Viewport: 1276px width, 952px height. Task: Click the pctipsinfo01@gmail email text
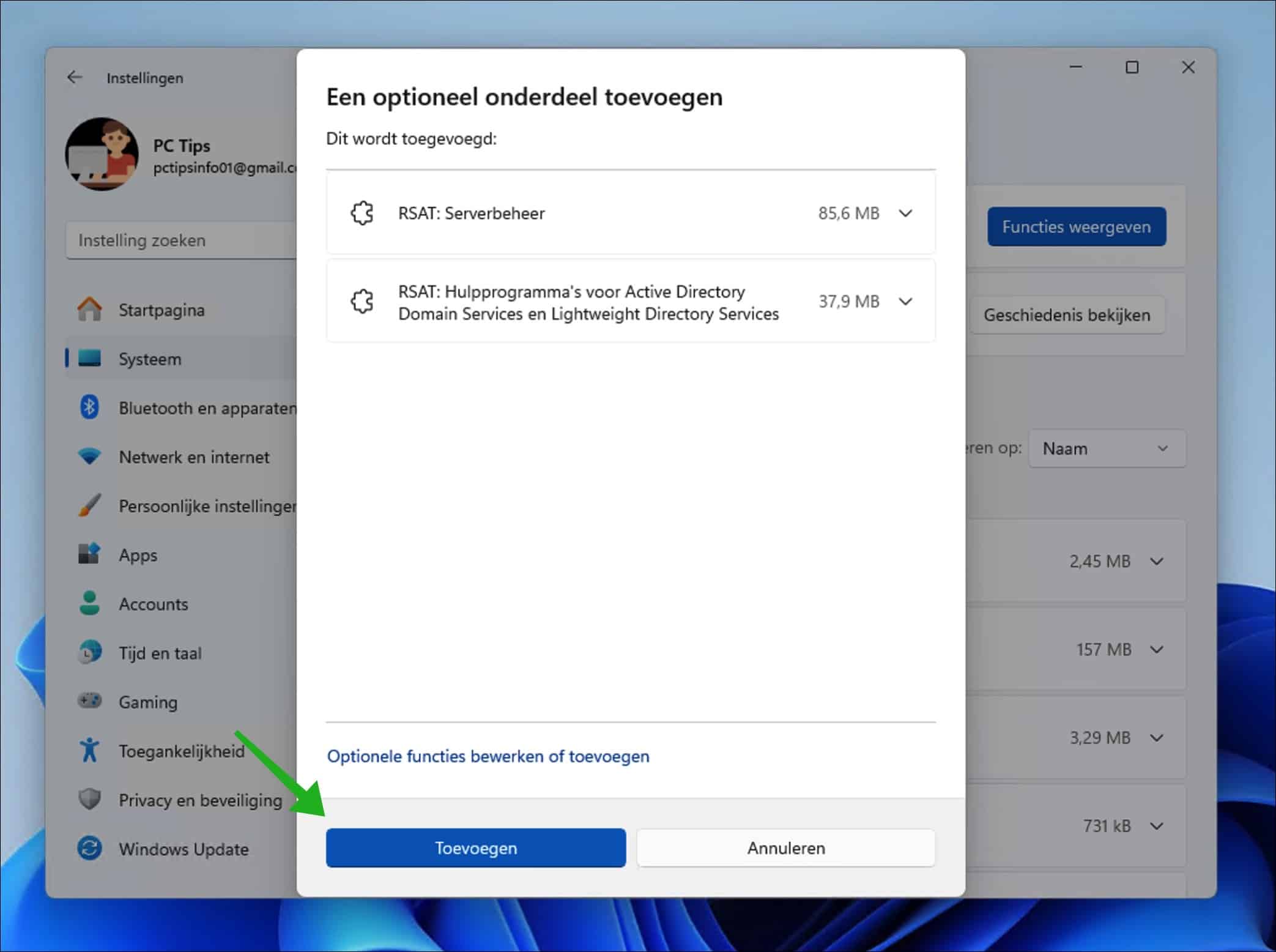point(224,168)
